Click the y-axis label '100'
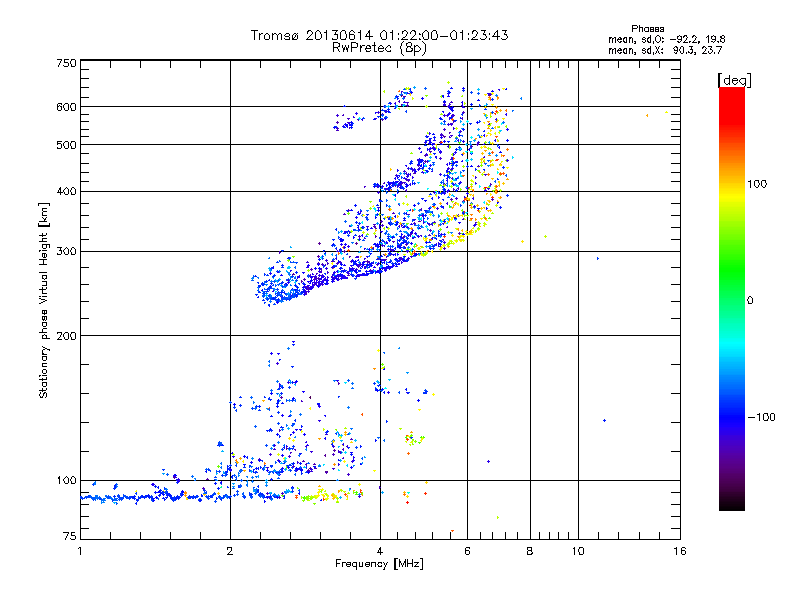 tap(66, 481)
